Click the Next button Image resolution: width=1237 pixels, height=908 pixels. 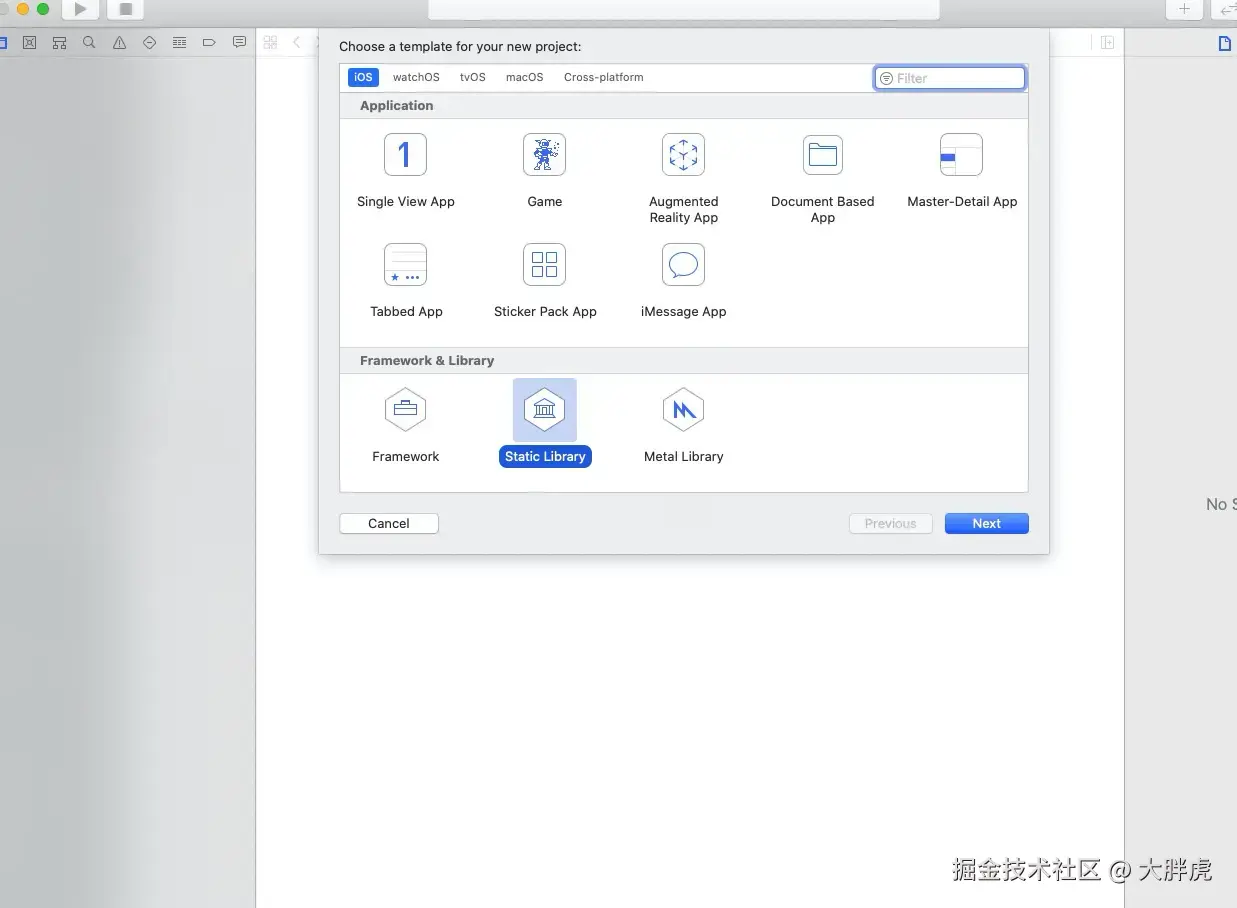tap(986, 523)
